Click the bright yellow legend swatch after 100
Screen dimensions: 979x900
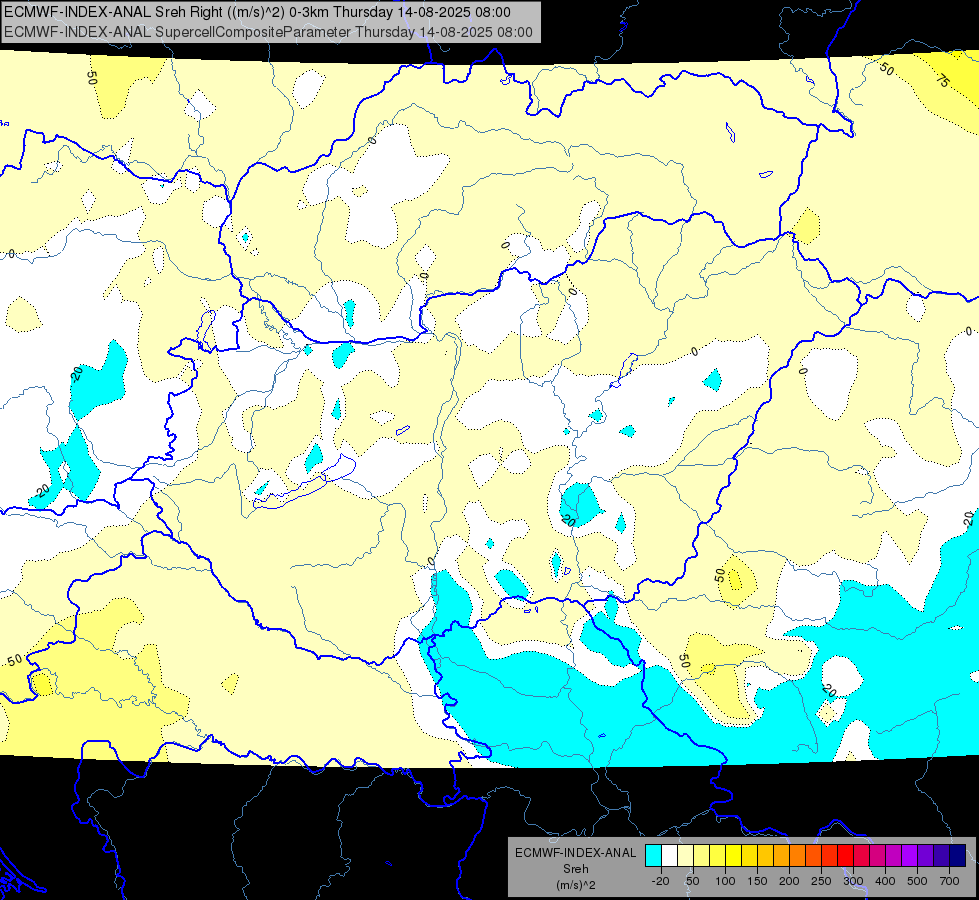734,855
